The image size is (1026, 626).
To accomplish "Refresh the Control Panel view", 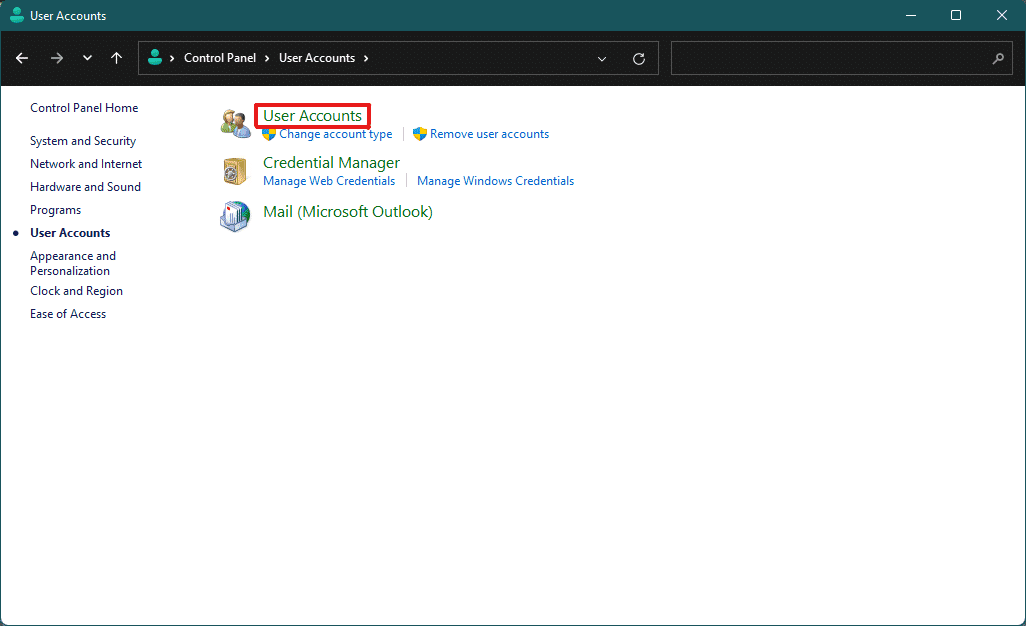I will (x=639, y=59).
